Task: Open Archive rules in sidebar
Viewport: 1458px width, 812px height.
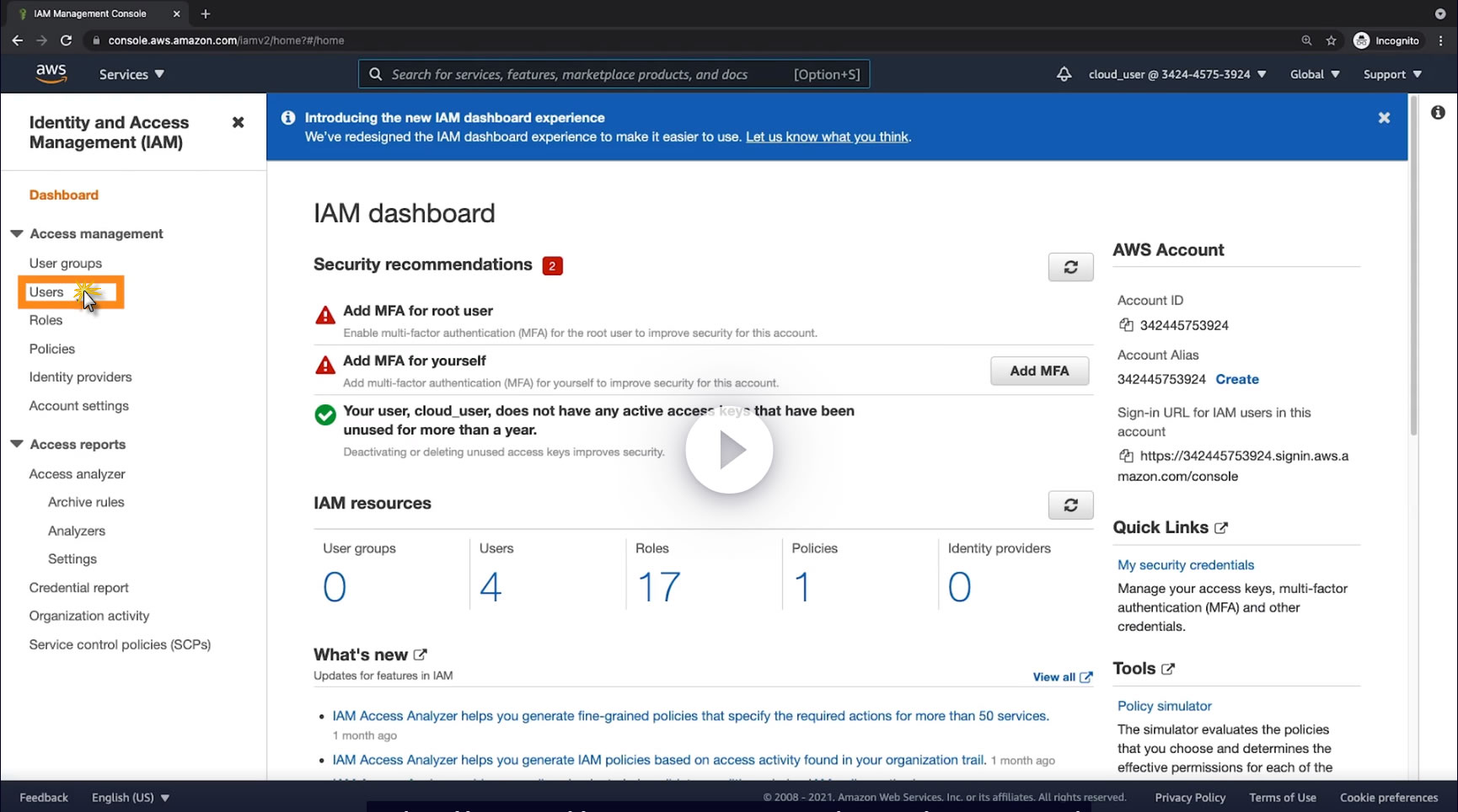Action: 86,502
